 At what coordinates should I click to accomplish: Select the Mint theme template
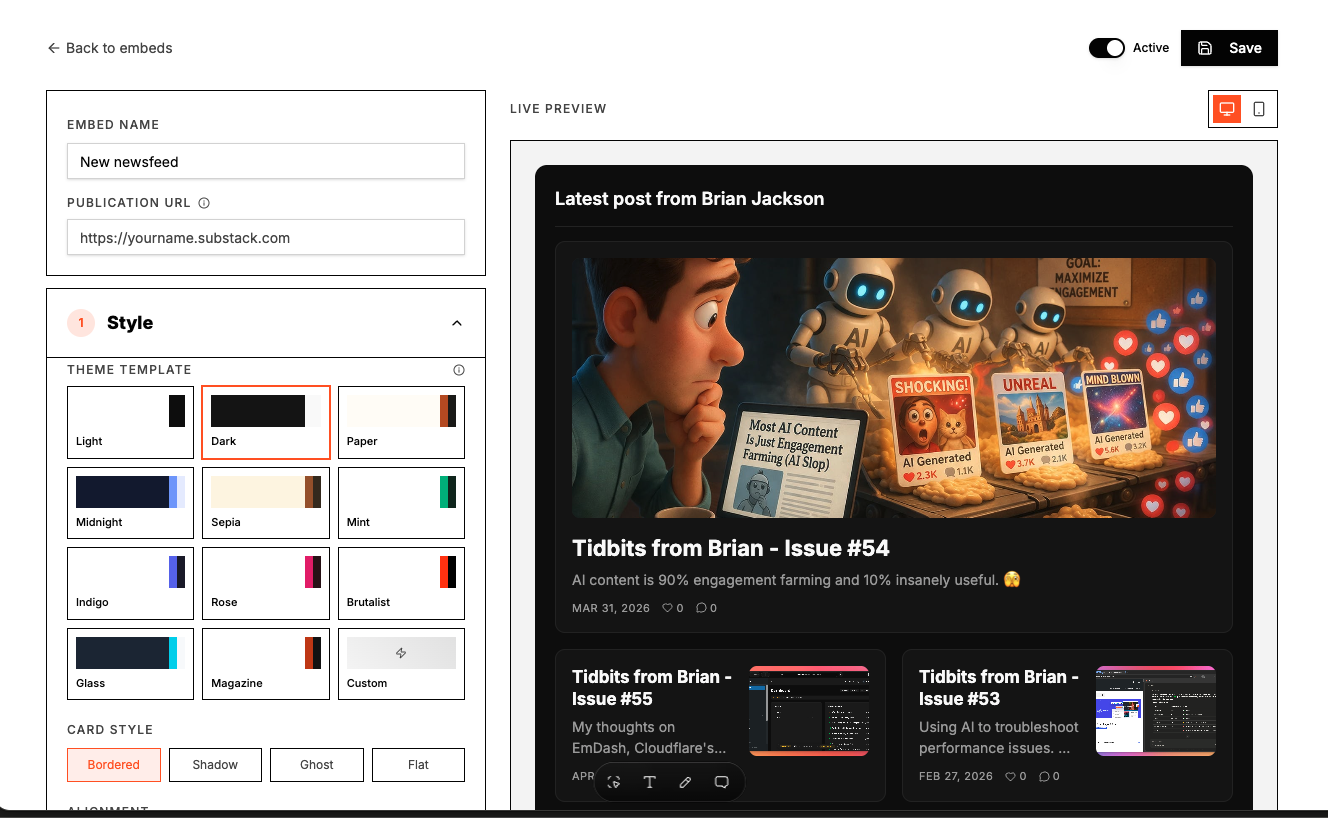(x=401, y=503)
